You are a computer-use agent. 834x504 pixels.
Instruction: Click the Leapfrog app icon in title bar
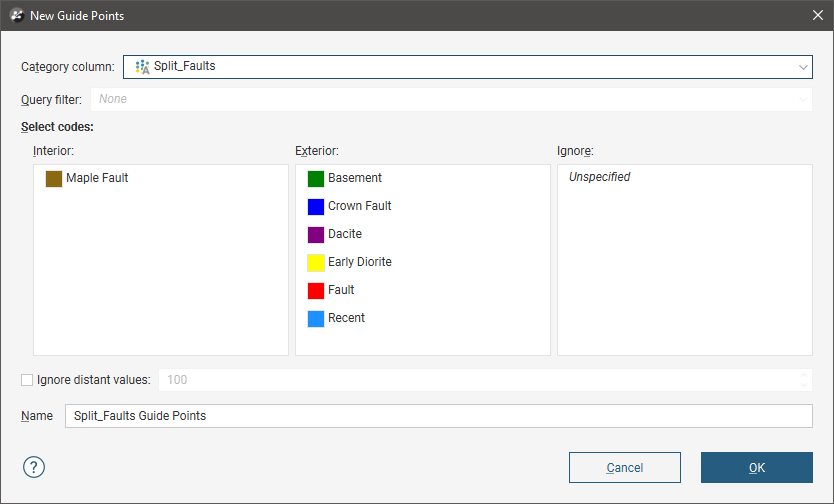point(16,16)
